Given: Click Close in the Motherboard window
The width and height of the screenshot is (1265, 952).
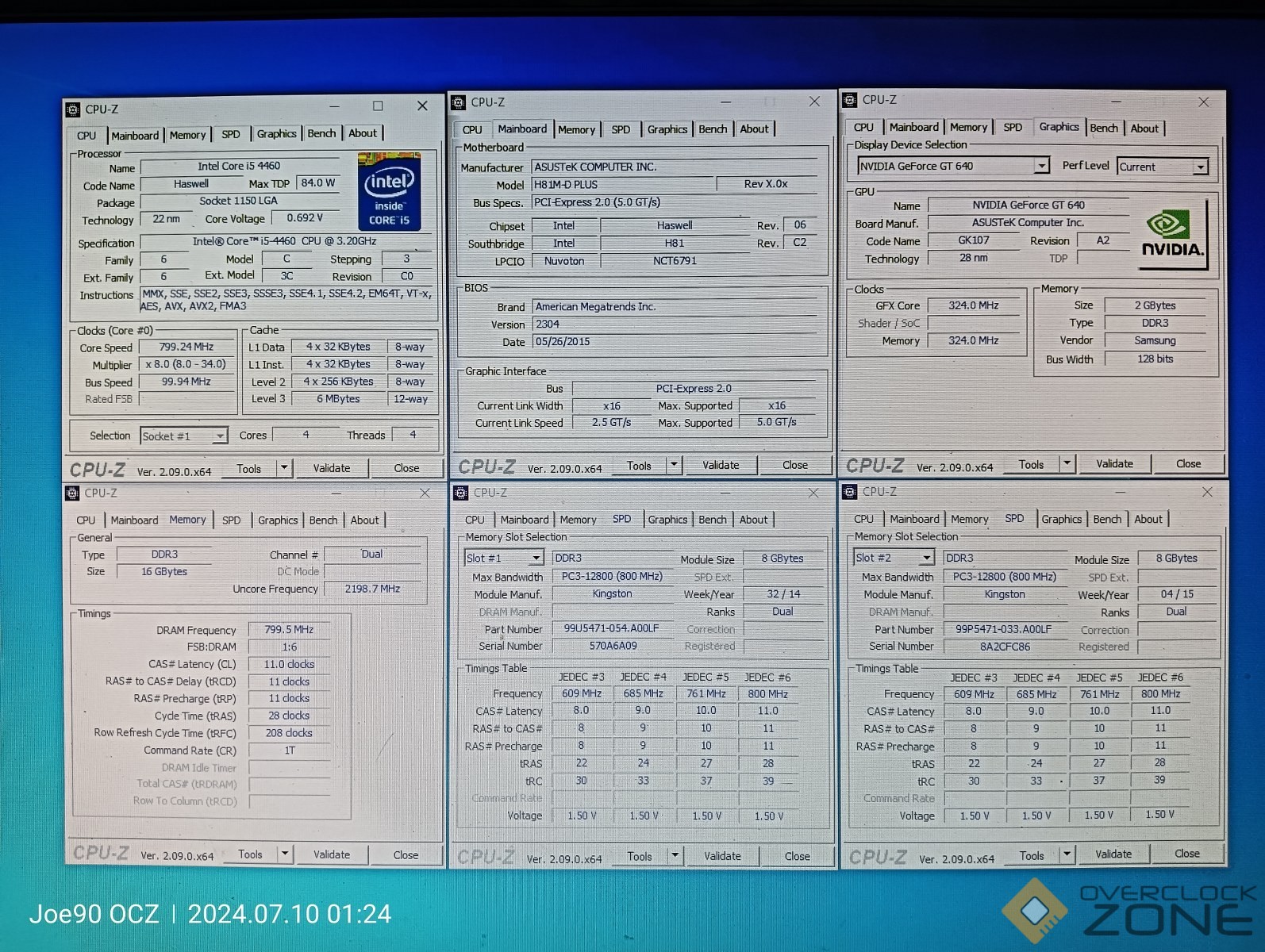Looking at the screenshot, I should tap(795, 465).
